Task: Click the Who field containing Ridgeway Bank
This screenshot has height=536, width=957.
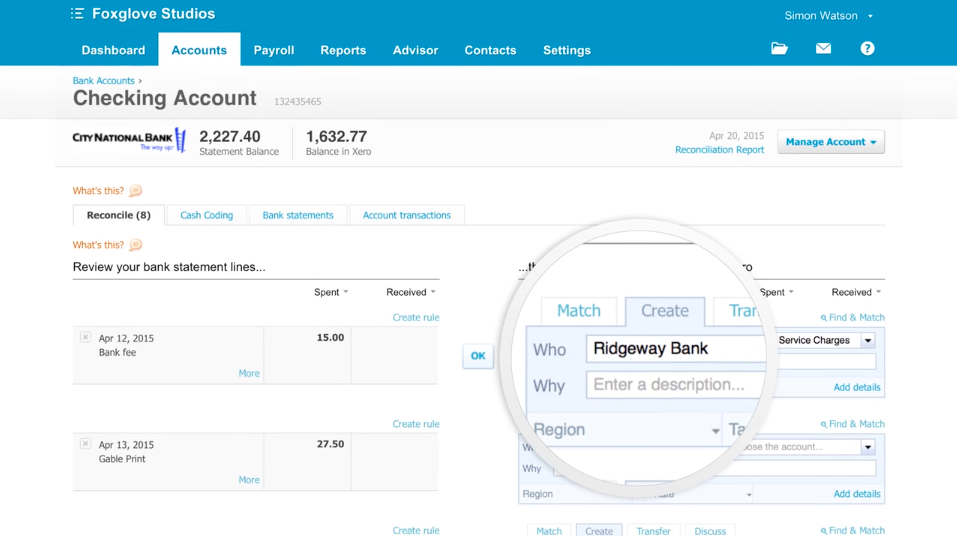Action: coord(676,349)
